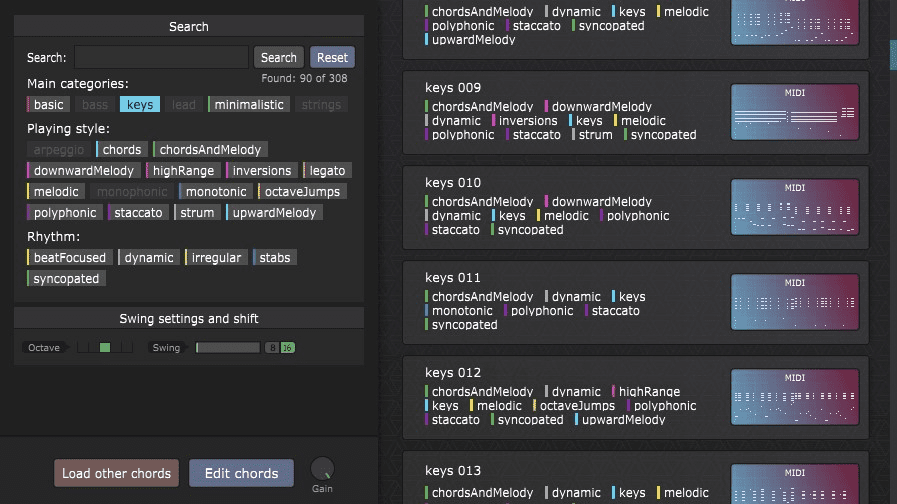The image size is (897, 504).
Task: Select the keys 012 pattern title
Action: (x=453, y=372)
